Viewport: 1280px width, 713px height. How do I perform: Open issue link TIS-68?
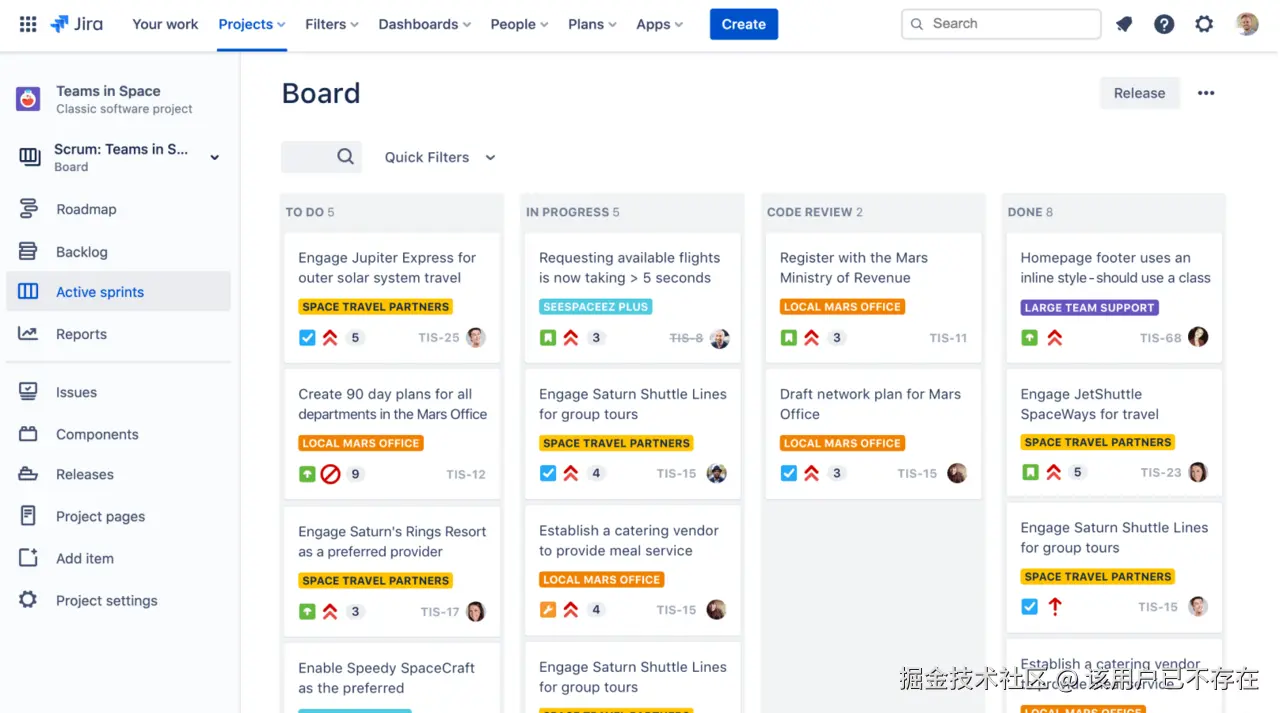(x=1160, y=338)
